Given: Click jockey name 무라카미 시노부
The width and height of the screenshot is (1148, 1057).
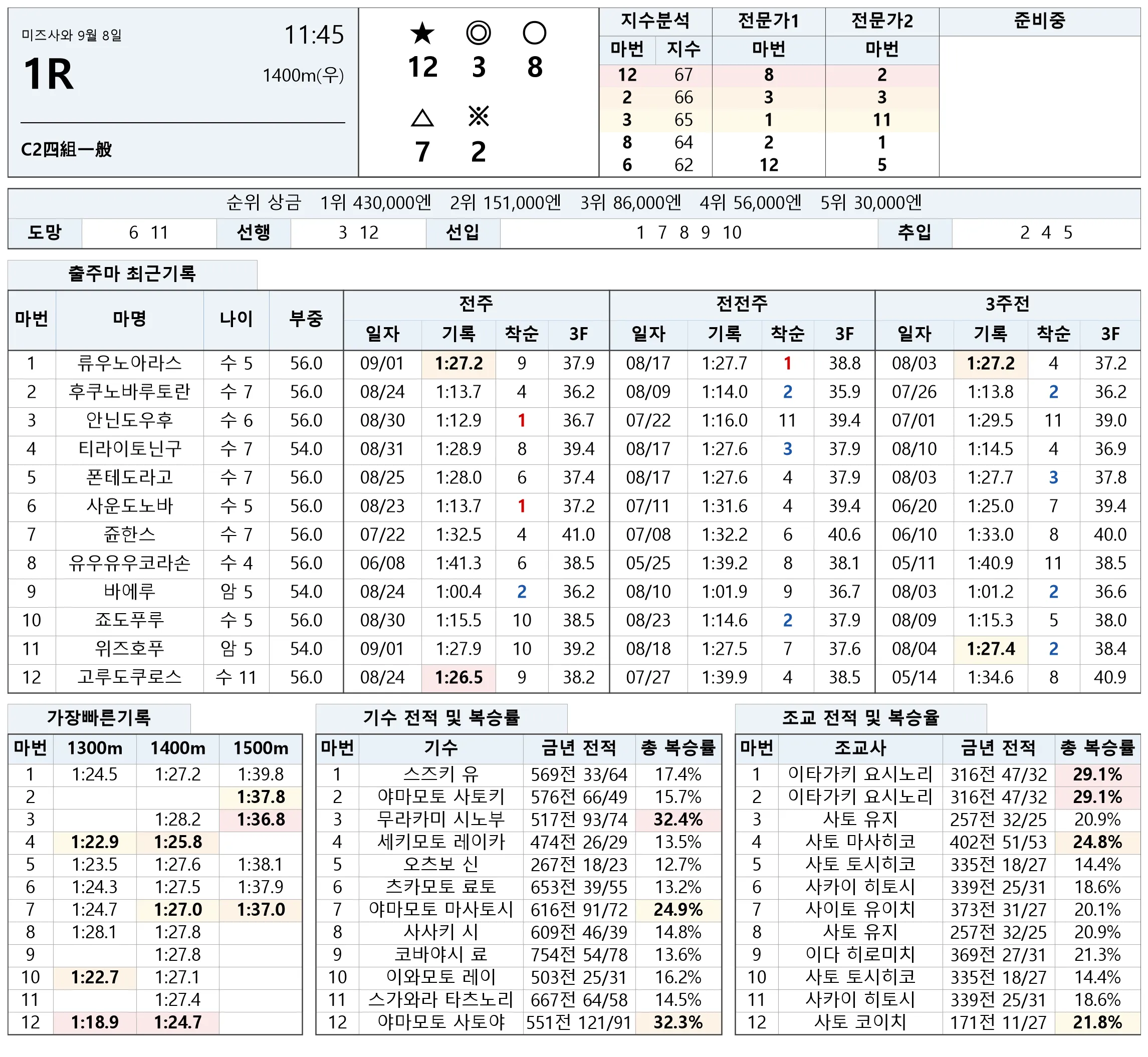Looking at the screenshot, I should 441,820.
